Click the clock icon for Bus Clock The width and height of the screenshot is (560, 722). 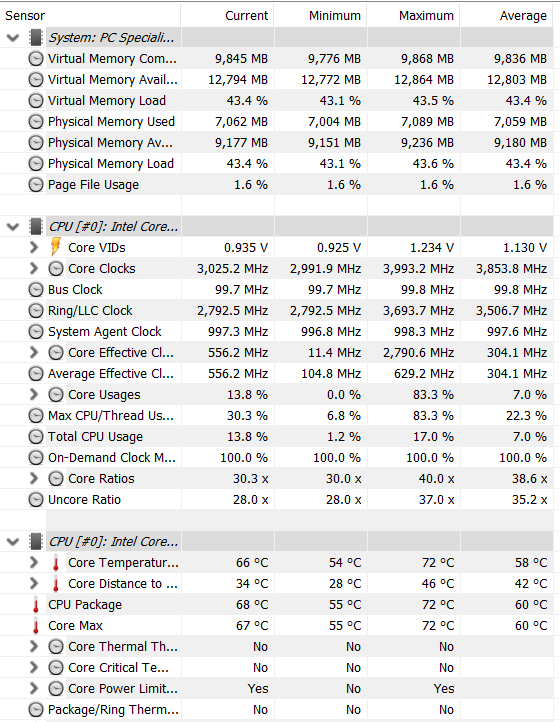(x=36, y=290)
